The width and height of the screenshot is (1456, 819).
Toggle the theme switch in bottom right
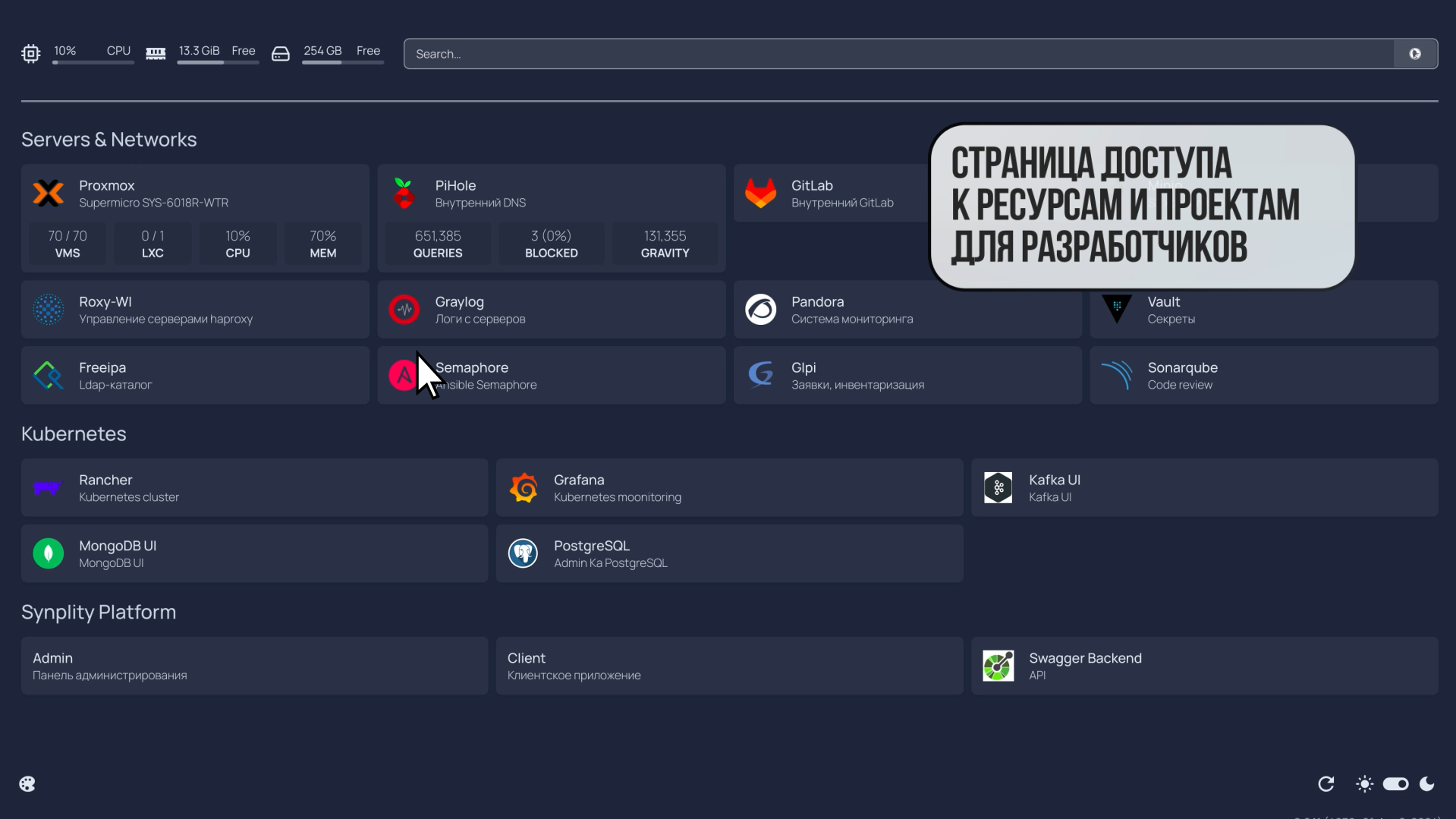coord(1395,783)
